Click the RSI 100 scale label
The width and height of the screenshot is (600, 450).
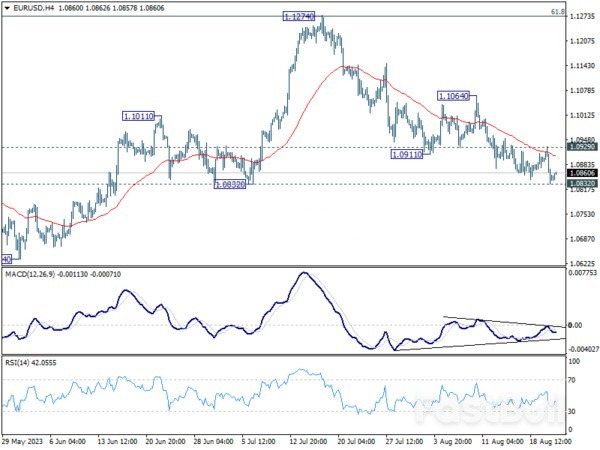[574, 361]
